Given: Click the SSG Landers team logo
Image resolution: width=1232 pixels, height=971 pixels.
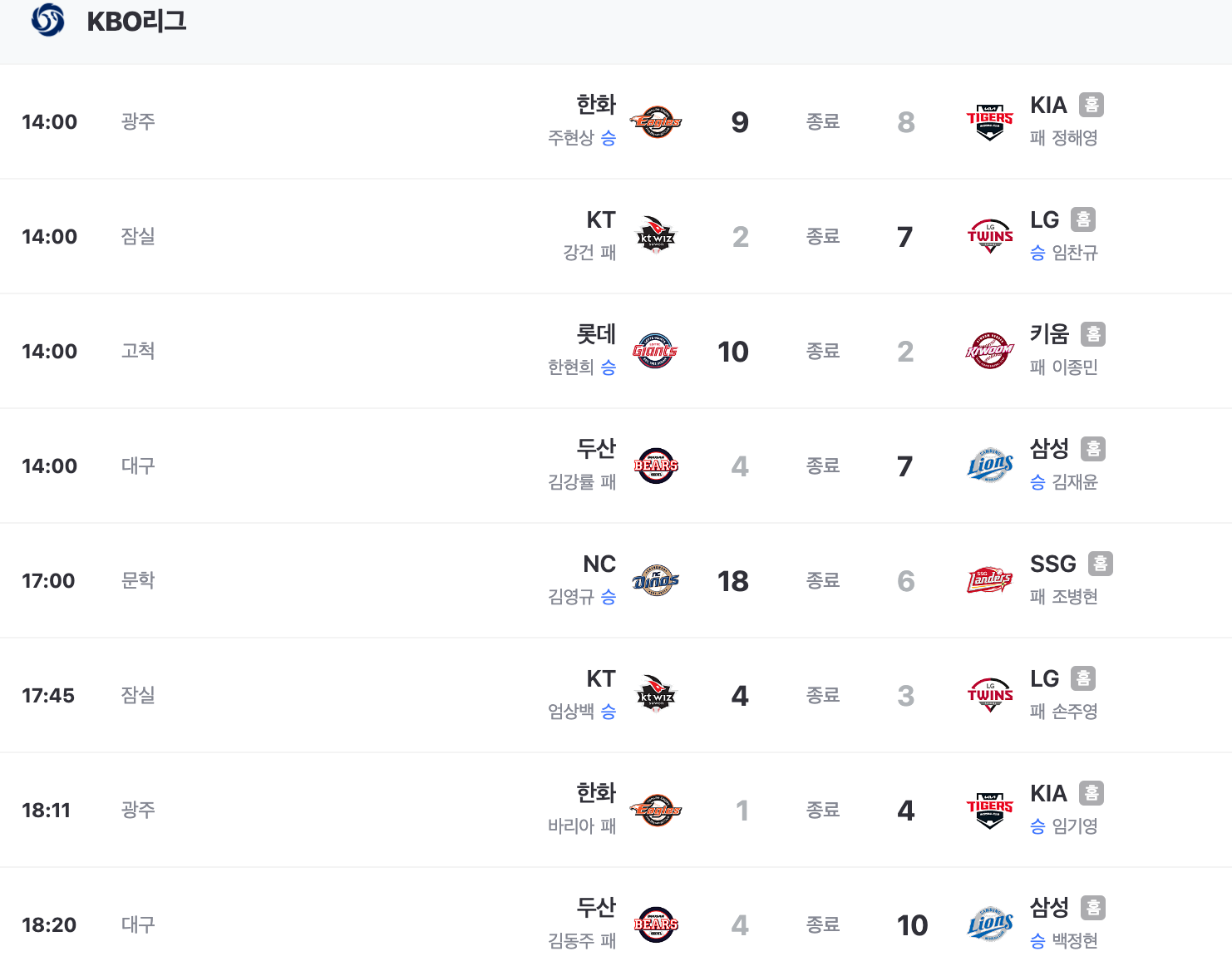Looking at the screenshot, I should tap(989, 580).
